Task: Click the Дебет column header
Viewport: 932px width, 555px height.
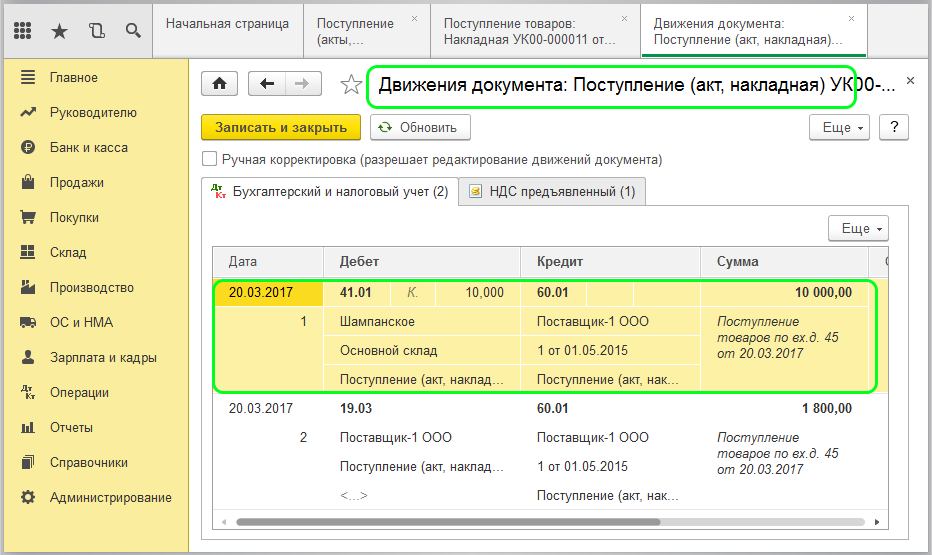Action: point(422,262)
